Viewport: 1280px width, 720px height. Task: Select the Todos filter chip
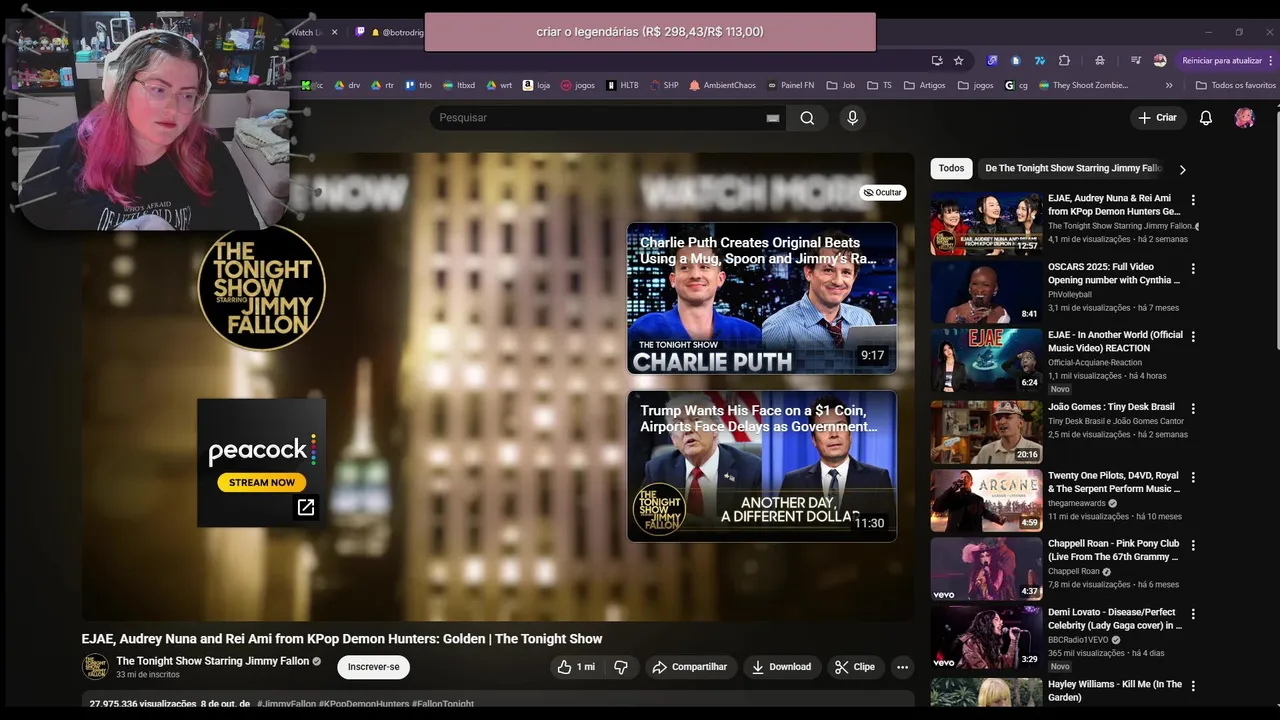click(x=951, y=168)
